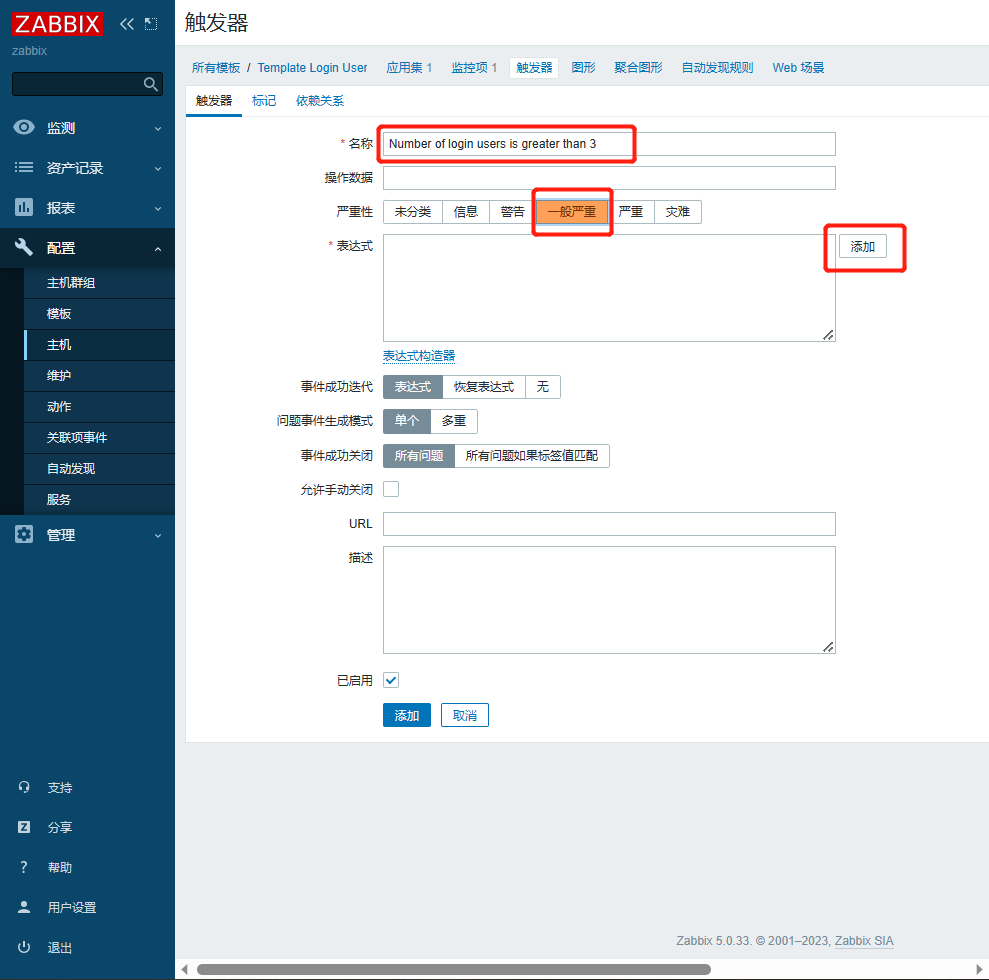Image resolution: width=989 pixels, height=980 pixels.
Task: Open the 表达式构造器 link
Action: [419, 356]
